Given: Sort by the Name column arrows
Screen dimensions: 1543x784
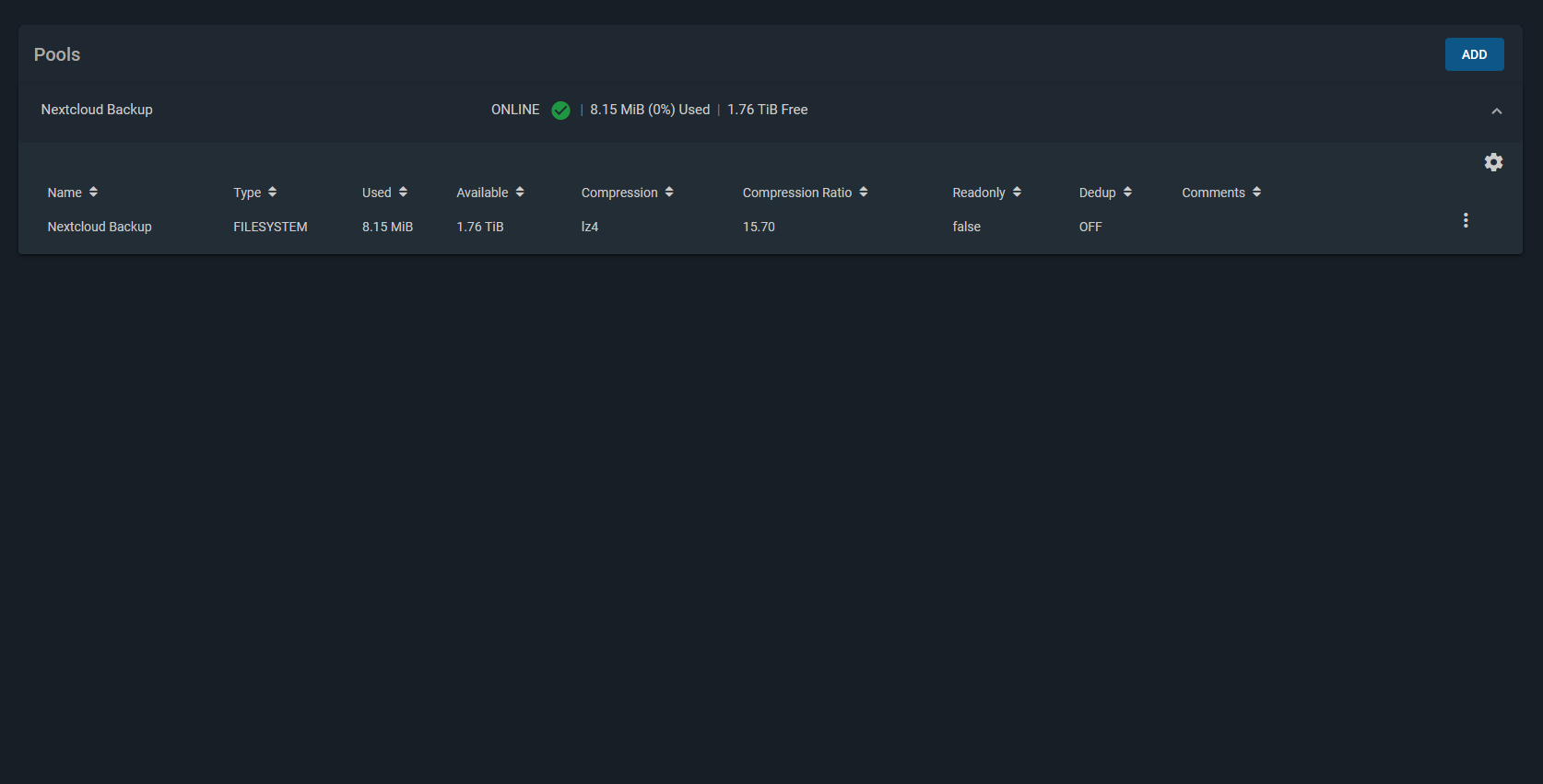Looking at the screenshot, I should pyautogui.click(x=93, y=193).
